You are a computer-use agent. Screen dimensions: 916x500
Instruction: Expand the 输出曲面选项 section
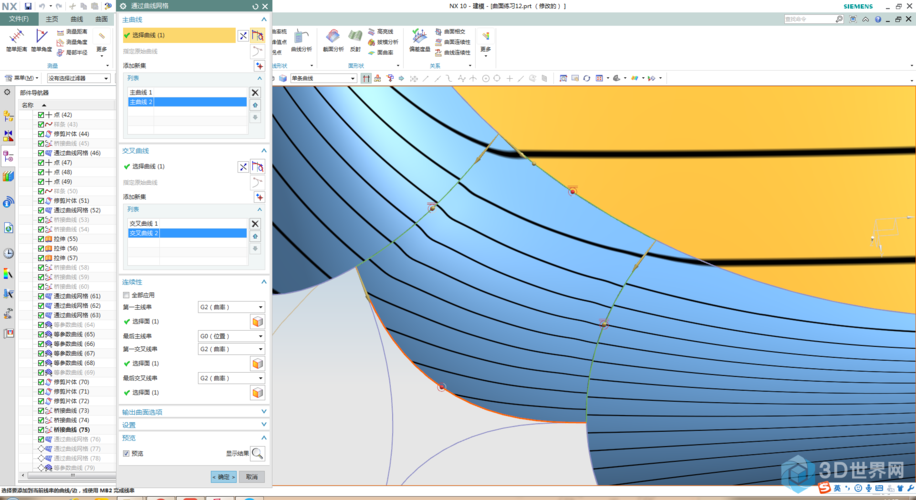[x=194, y=412]
